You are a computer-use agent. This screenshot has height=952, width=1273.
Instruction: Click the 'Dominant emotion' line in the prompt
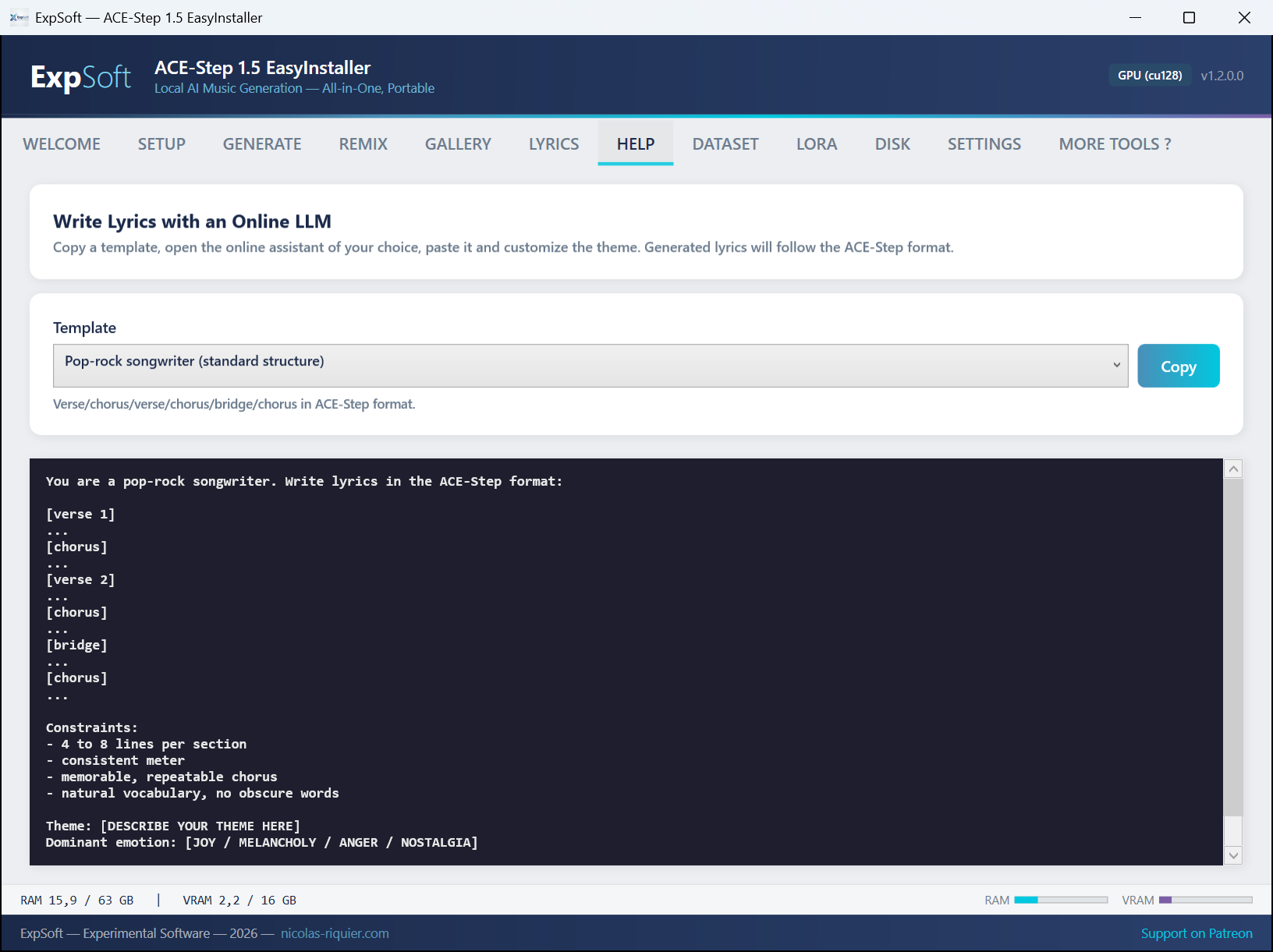(261, 842)
